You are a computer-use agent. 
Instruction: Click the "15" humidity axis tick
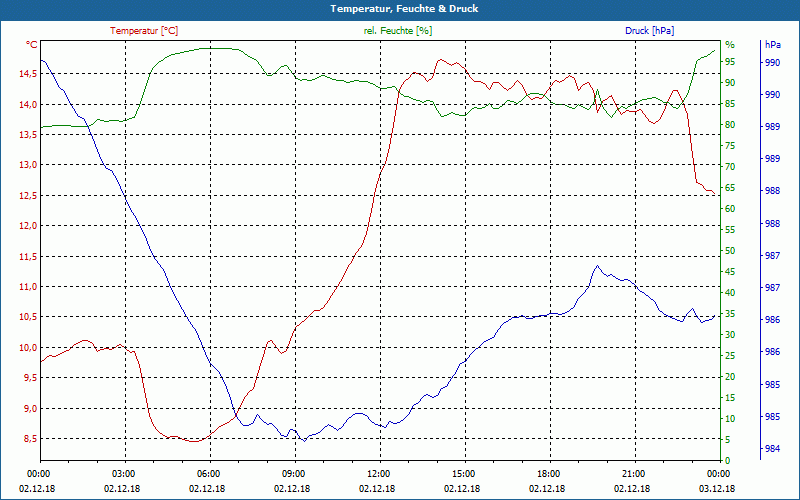pyautogui.click(x=730, y=397)
